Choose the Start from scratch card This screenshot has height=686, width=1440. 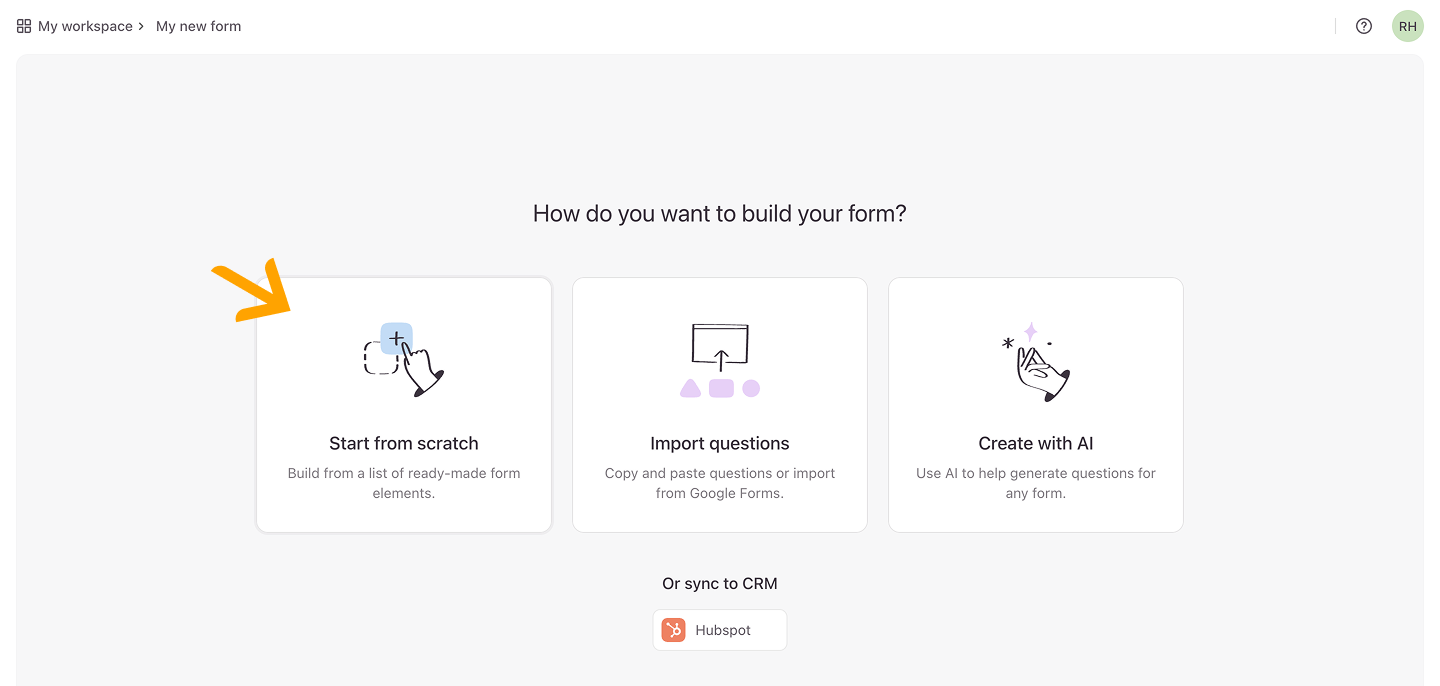click(x=404, y=405)
